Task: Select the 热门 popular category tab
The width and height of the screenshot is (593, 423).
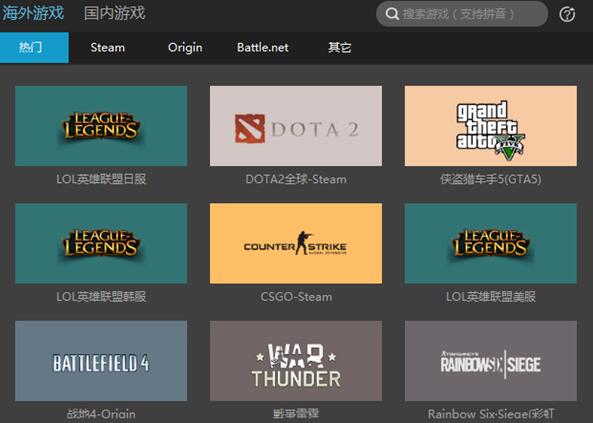Action: click(x=34, y=47)
